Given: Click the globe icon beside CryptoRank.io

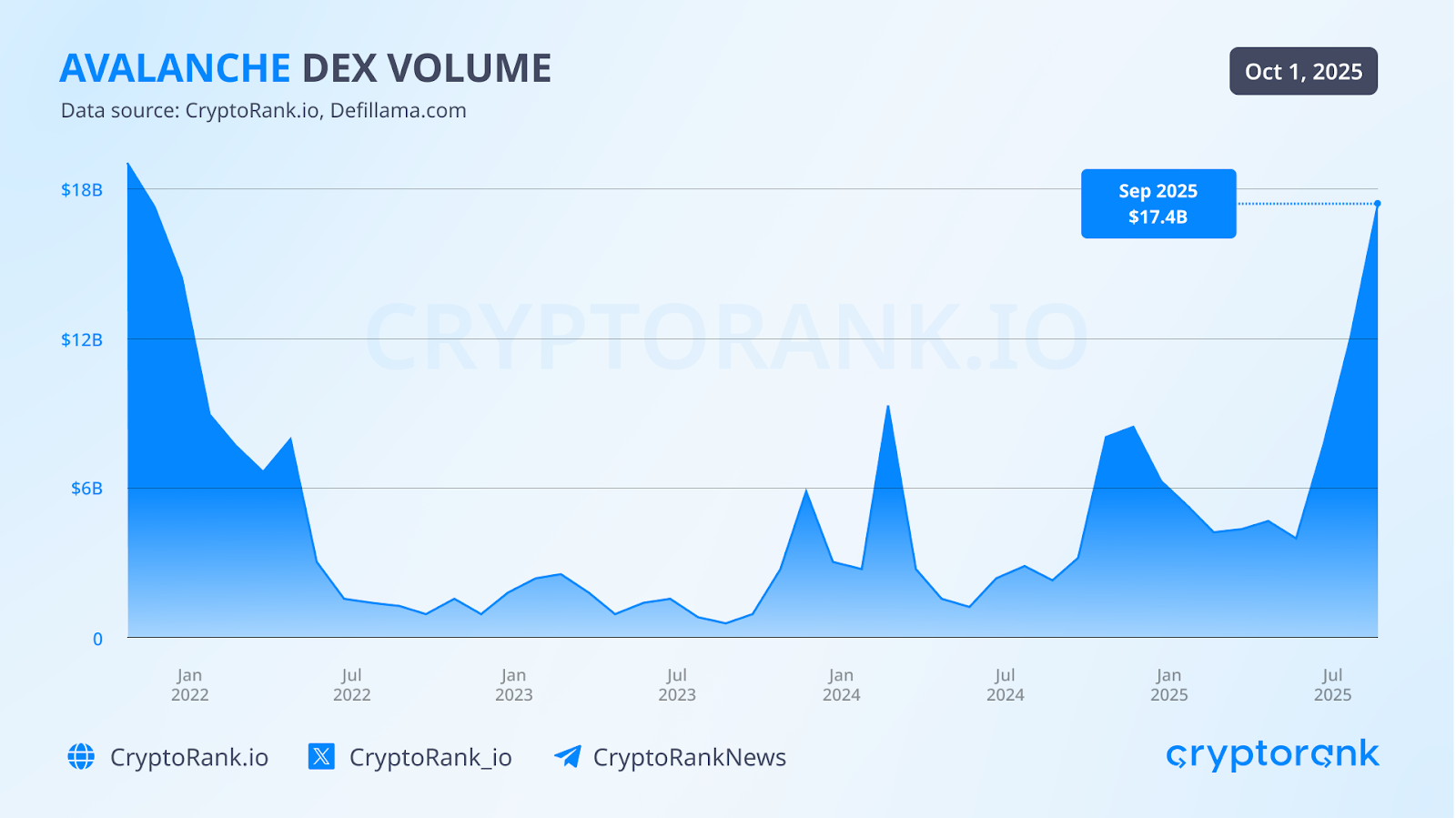Looking at the screenshot, I should click(x=81, y=757).
